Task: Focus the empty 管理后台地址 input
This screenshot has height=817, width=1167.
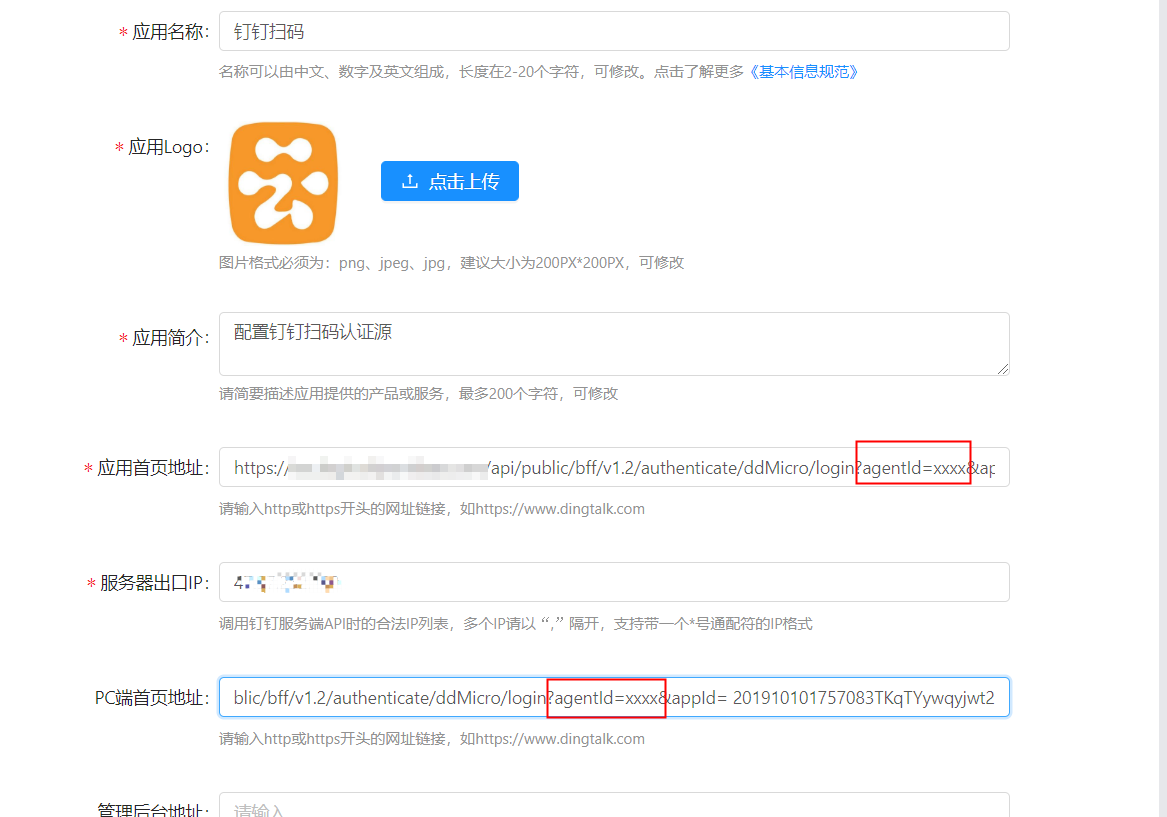Action: 613,808
